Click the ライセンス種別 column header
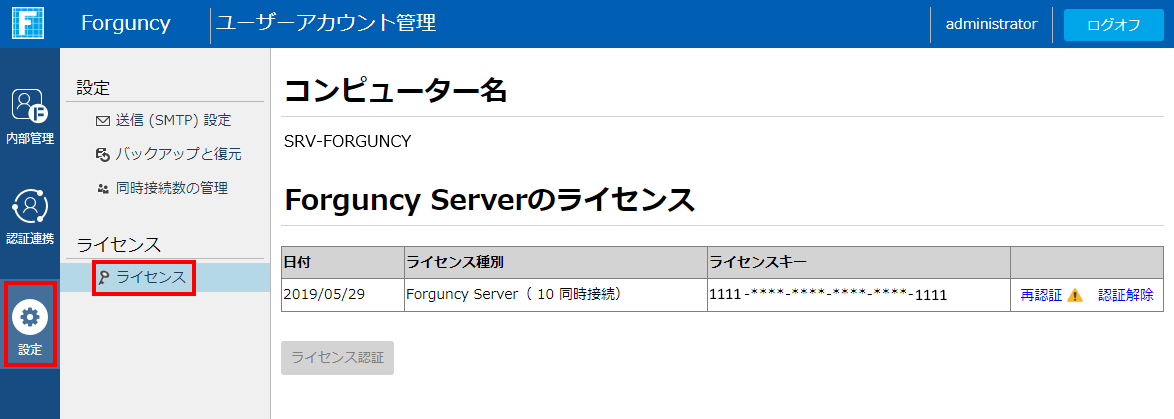 [556, 263]
